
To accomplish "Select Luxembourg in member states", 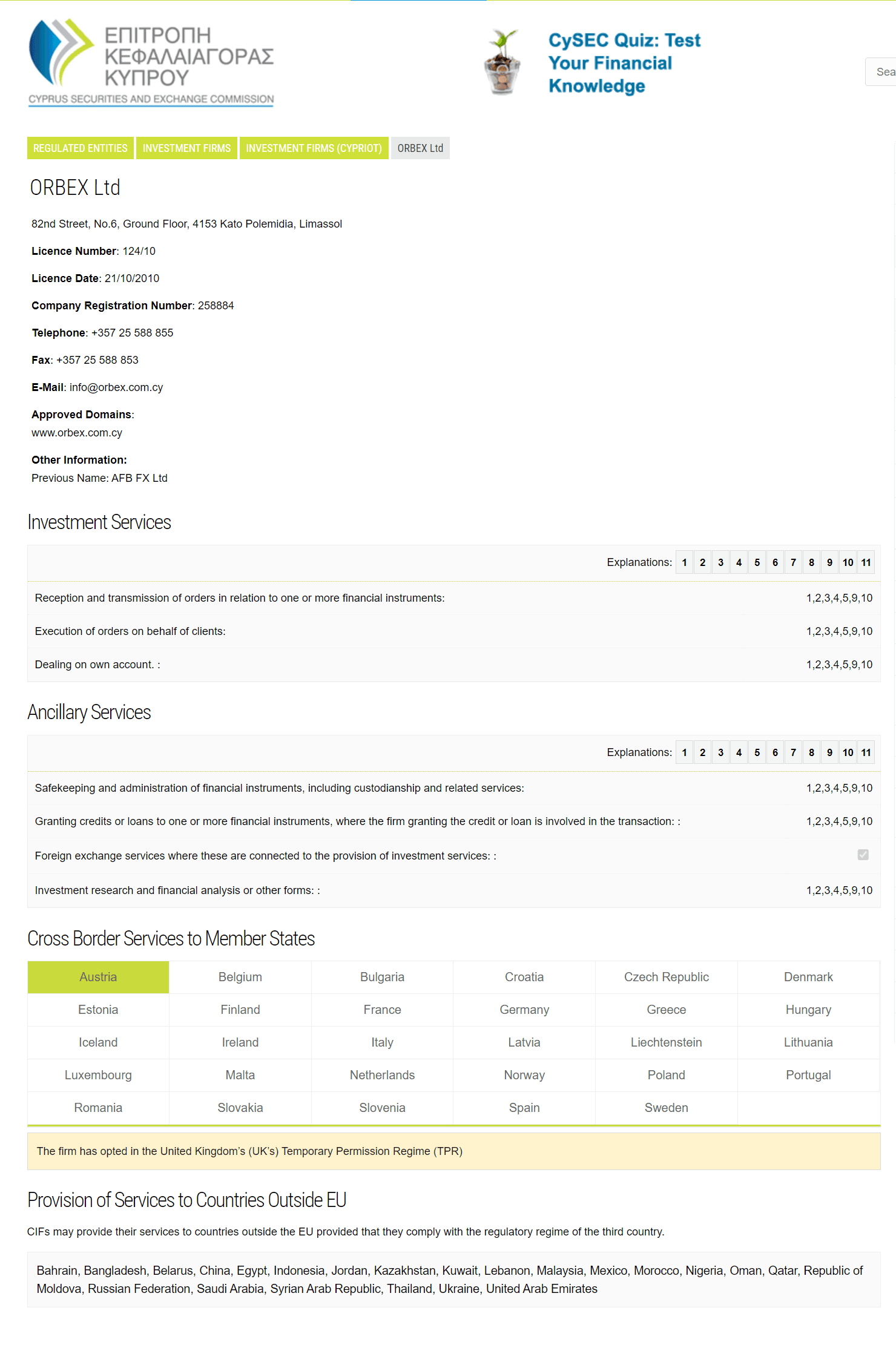I will [98, 1075].
